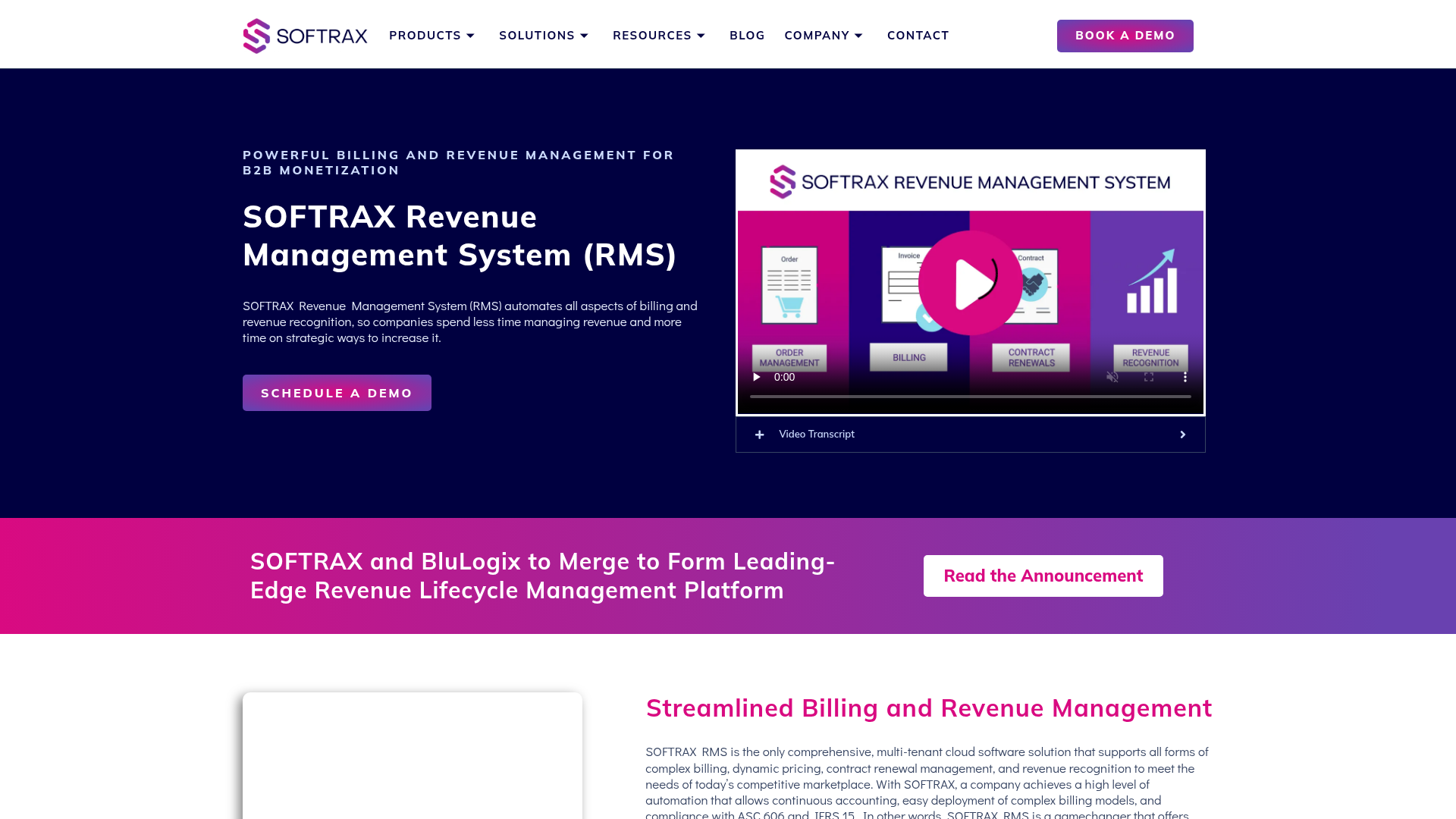Image resolution: width=1456 pixels, height=819 pixels.
Task: Open the PRODUCTS dropdown menu
Action: (x=431, y=35)
